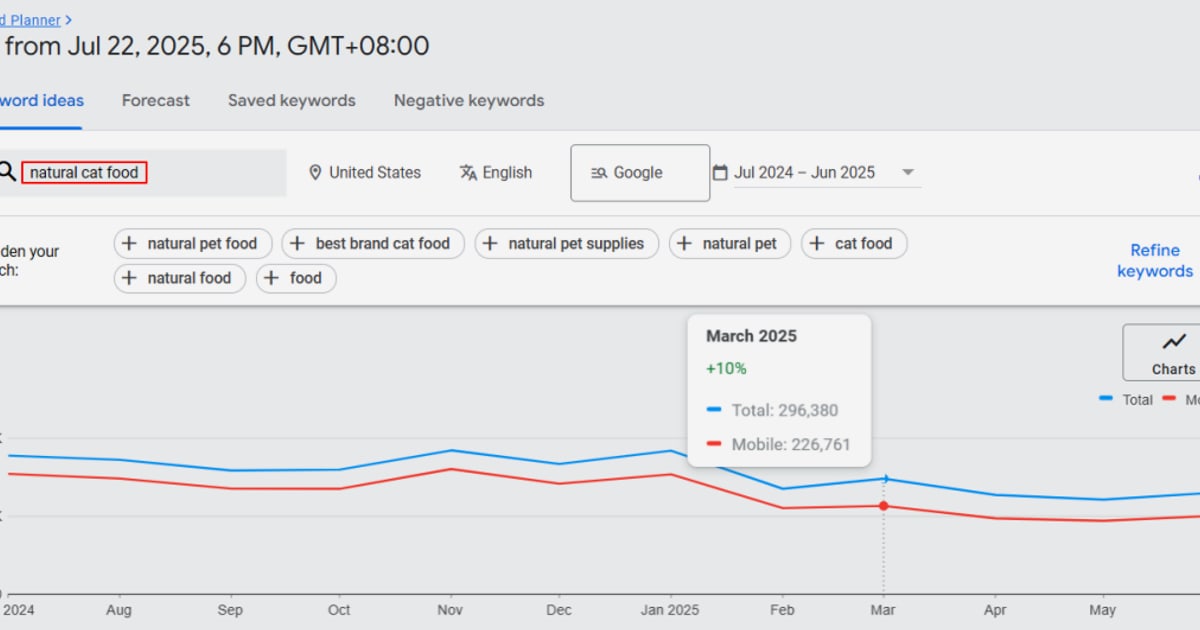Toggle the Total series in chart legend
1200x630 pixels.
(x=1126, y=399)
